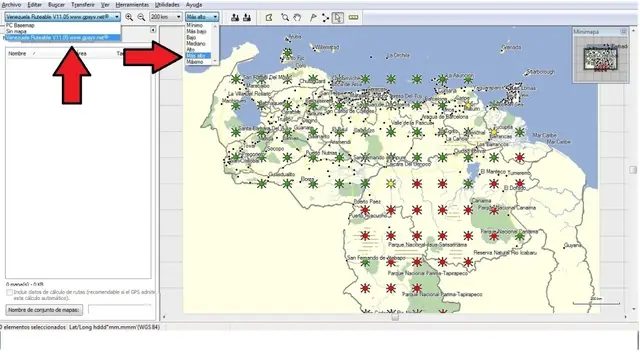
Task: Click the Minimapa overview thumbnail
Action: coord(601,59)
